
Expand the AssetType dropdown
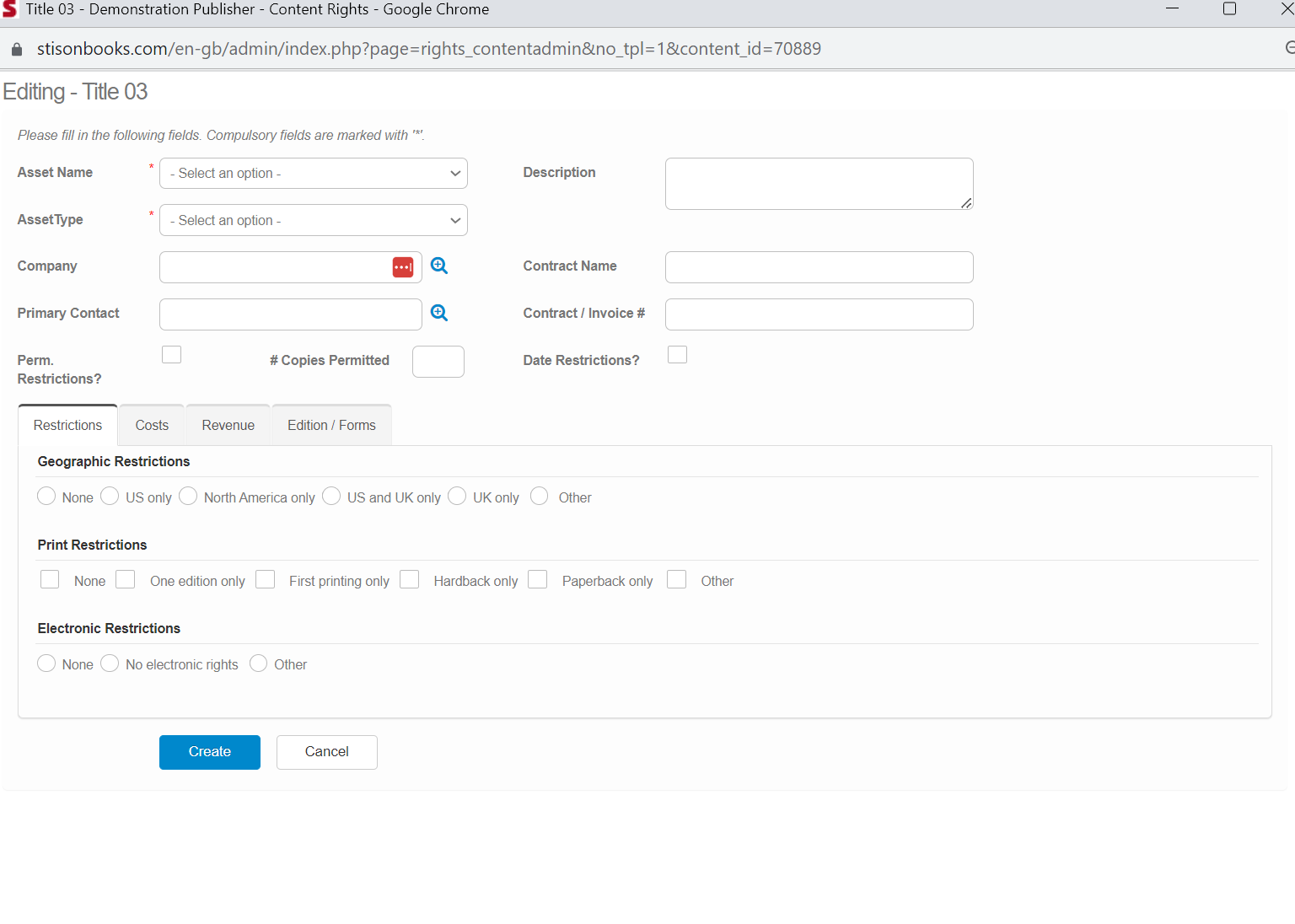tap(313, 221)
